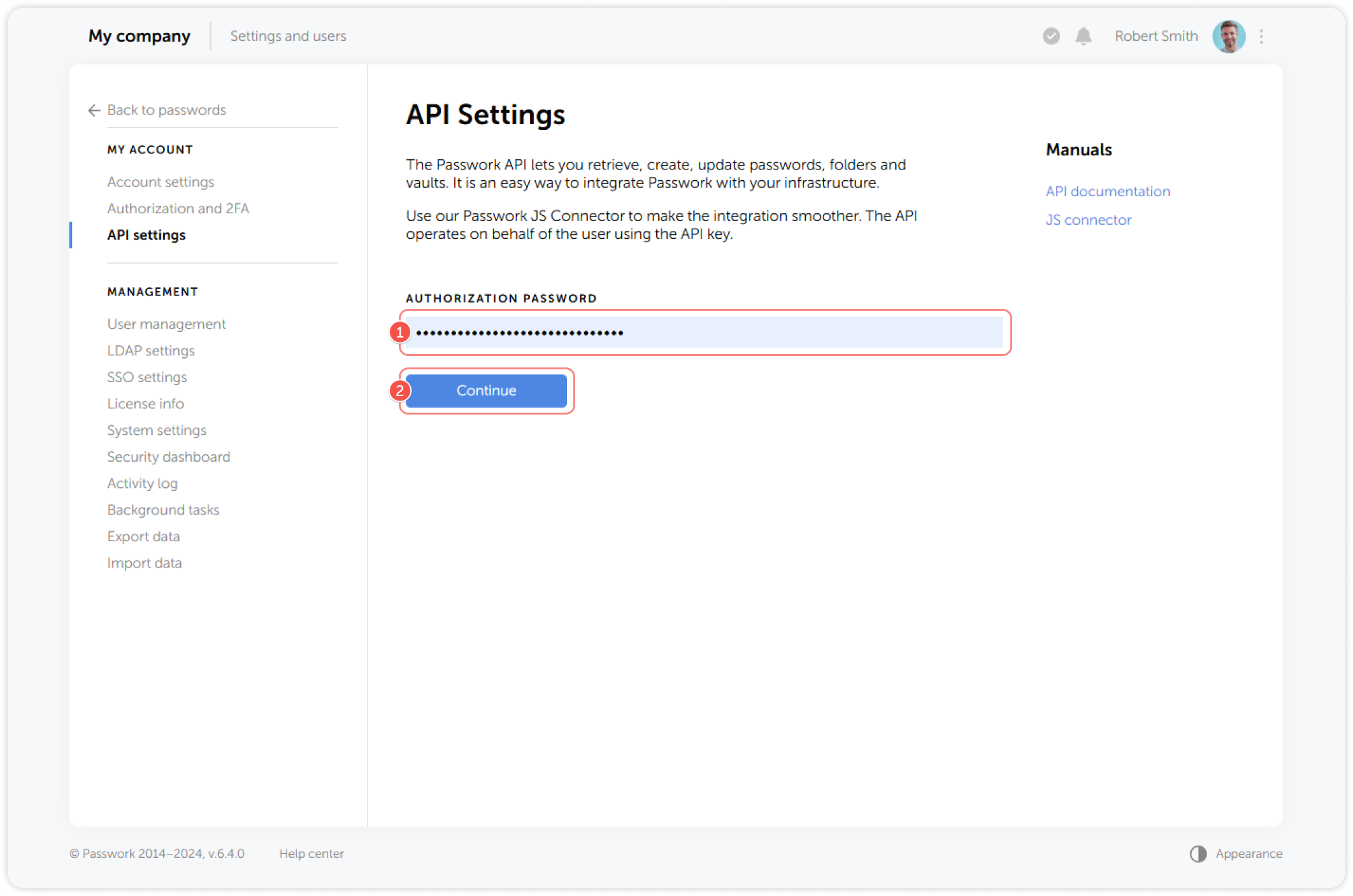Select User management
The width and height of the screenshot is (1353, 896).
tap(166, 324)
